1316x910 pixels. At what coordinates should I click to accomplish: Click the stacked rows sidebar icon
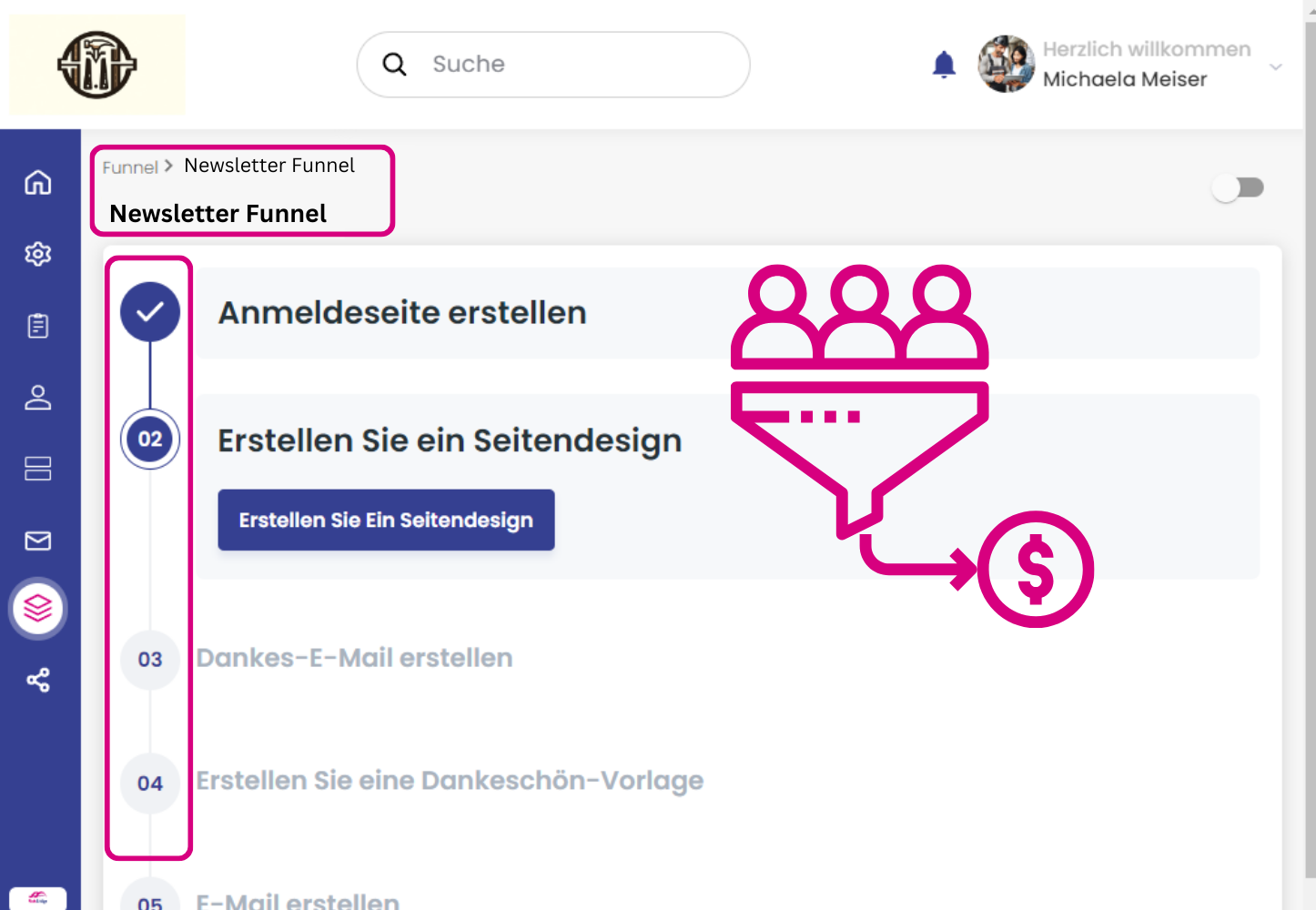pos(38,469)
